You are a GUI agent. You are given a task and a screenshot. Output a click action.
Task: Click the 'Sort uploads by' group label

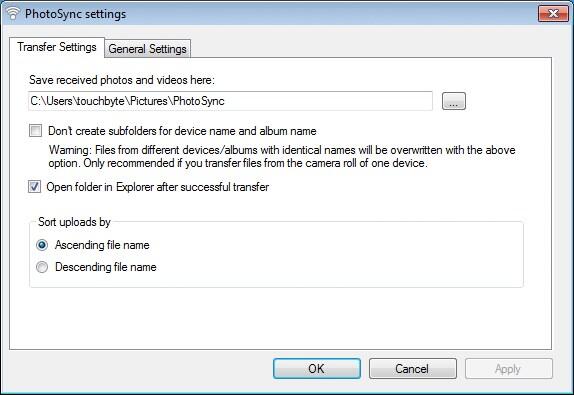[x=74, y=222]
